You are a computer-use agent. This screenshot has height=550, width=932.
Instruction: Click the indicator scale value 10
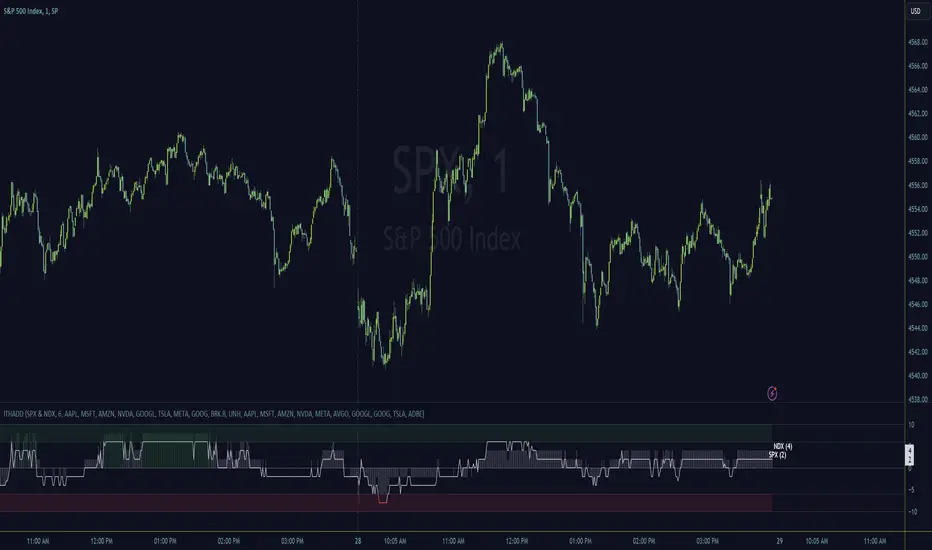[911, 425]
